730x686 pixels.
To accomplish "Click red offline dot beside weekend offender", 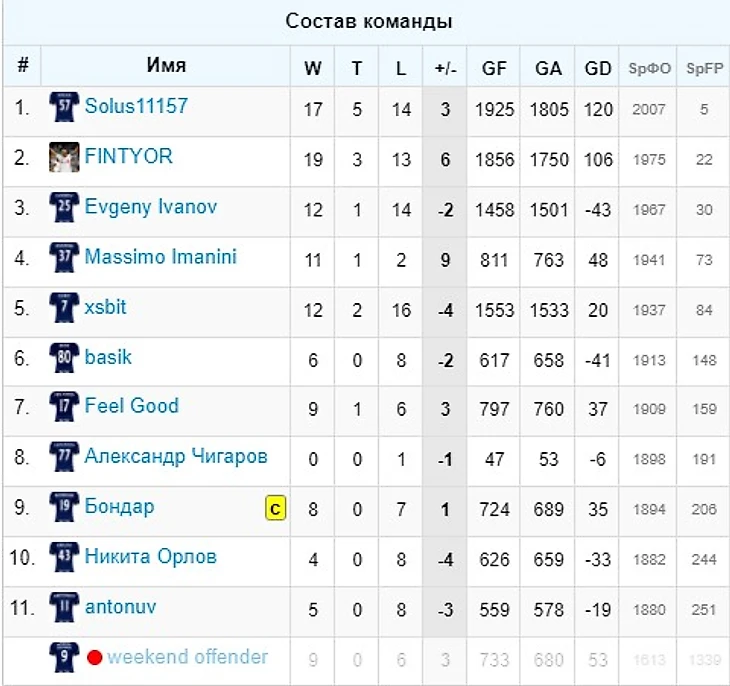I will (95, 658).
